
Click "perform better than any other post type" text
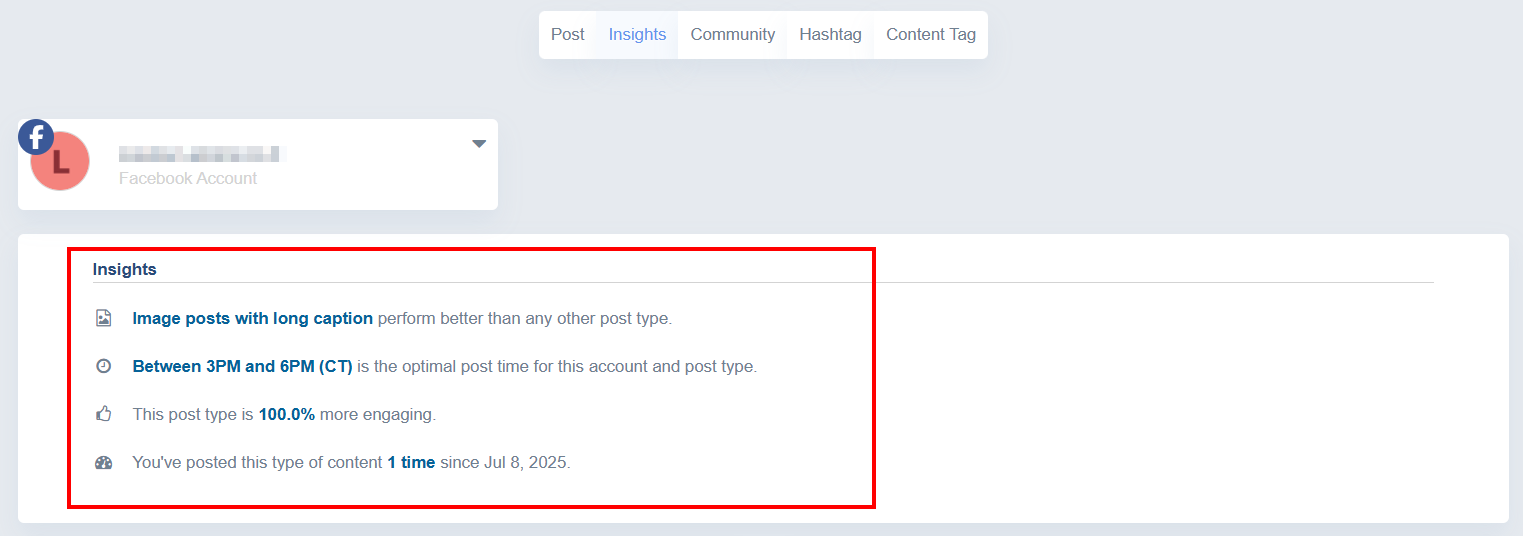pos(525,319)
